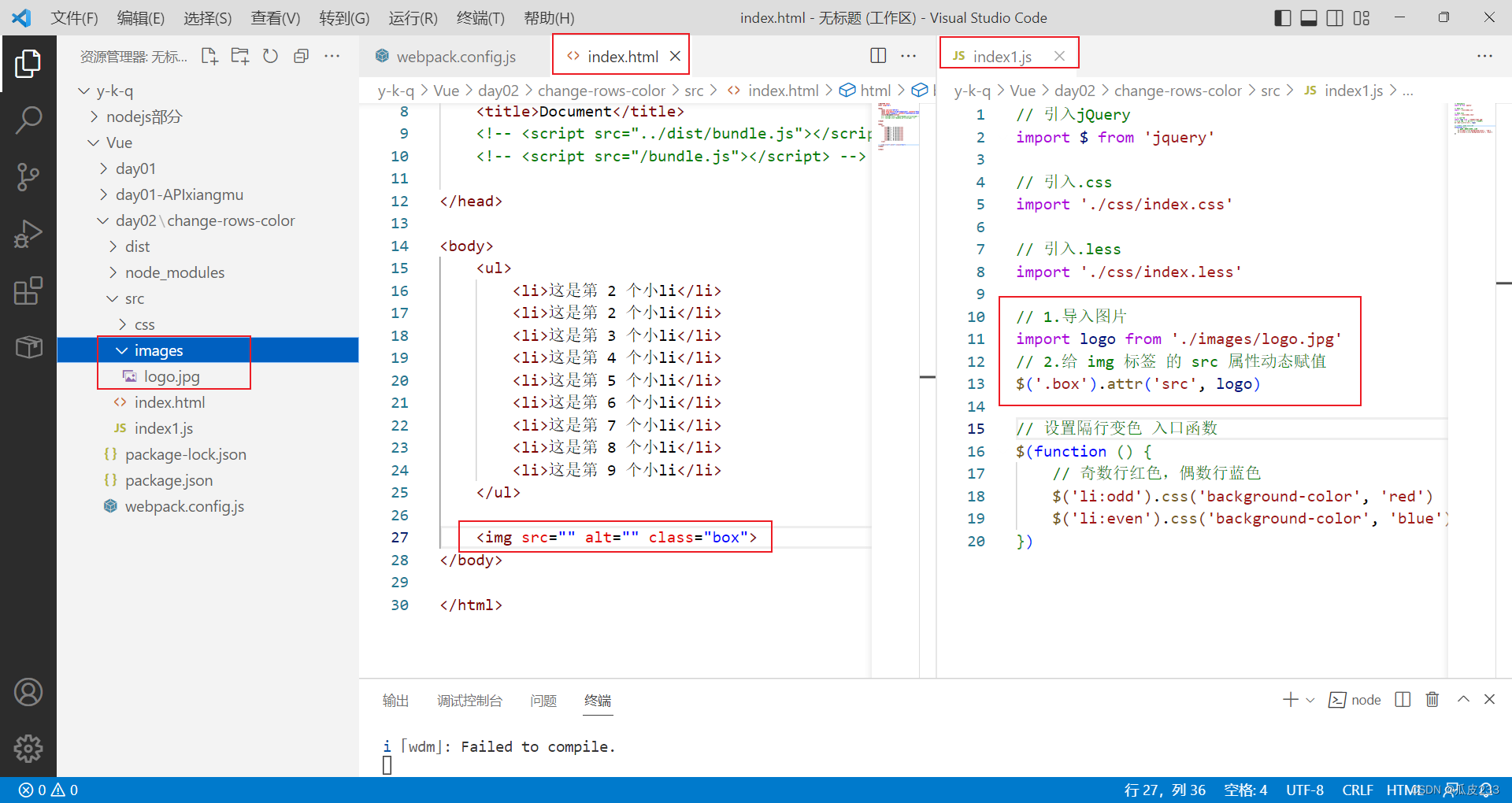The height and width of the screenshot is (803, 1512).
Task: Place cursor on the img tag line 27
Action: point(616,538)
